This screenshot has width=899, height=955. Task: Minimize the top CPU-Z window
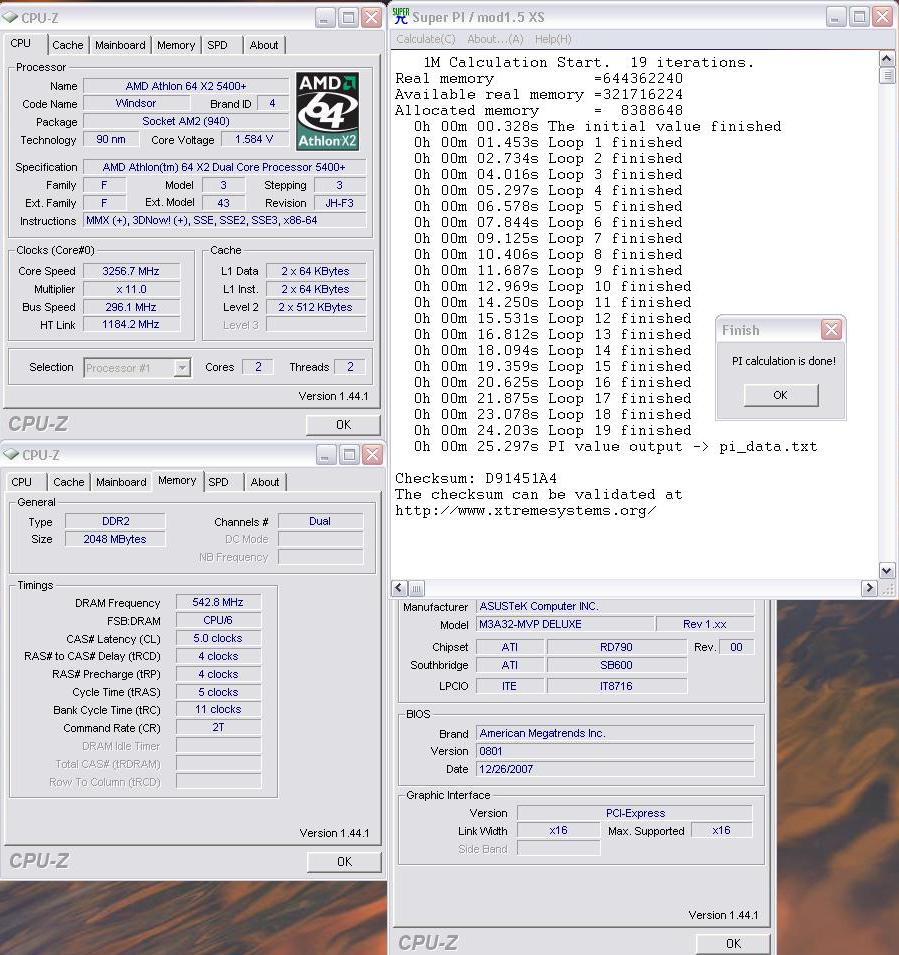point(325,18)
